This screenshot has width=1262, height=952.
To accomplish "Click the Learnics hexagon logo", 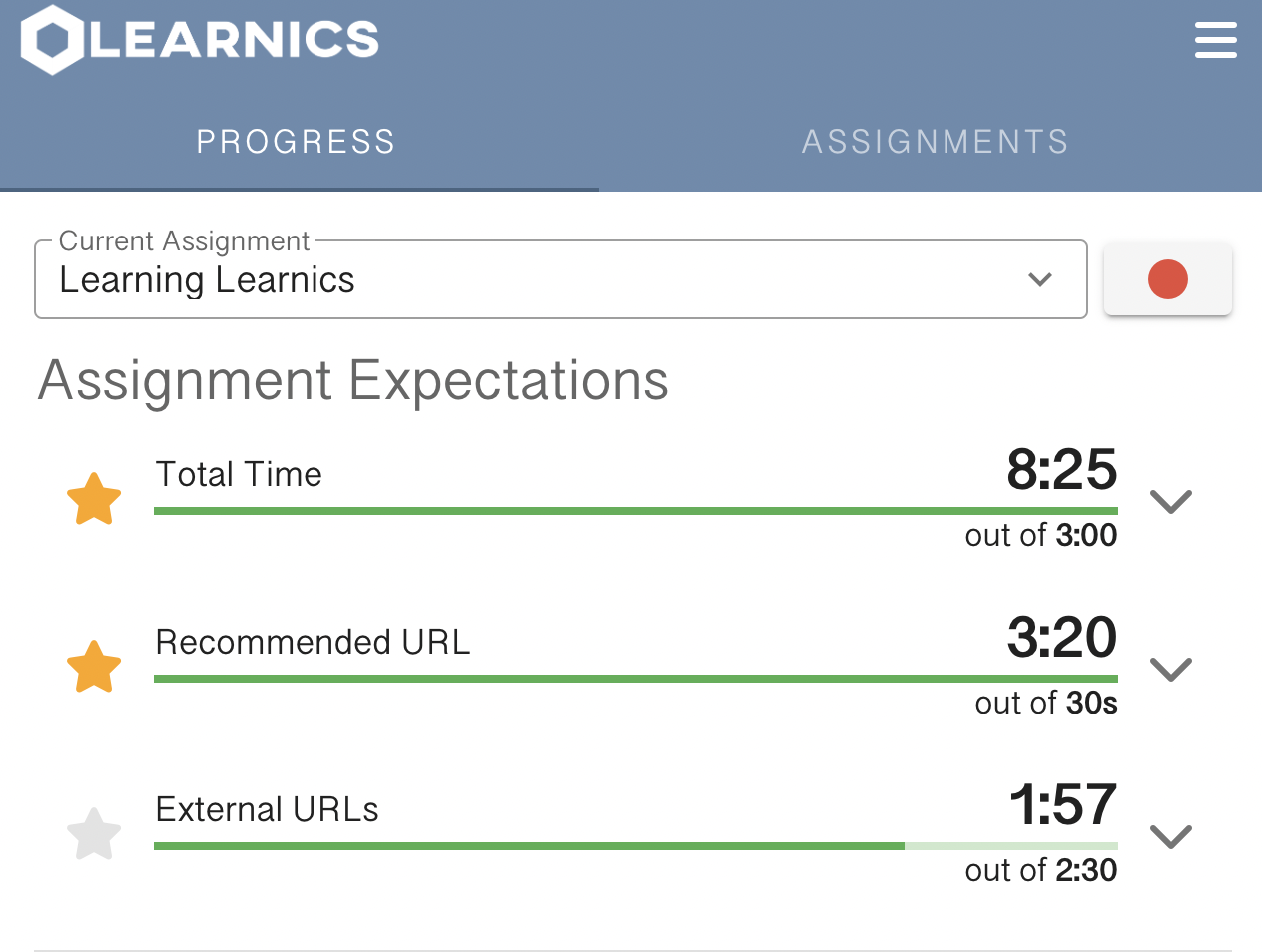I will [x=53, y=40].
